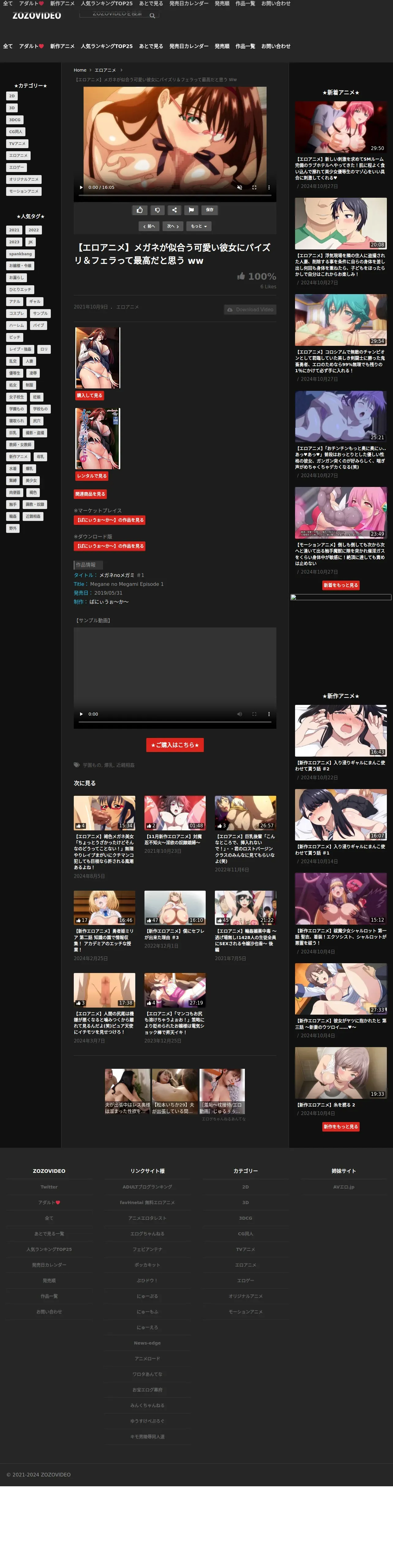
Task: Click the search magnifier icon
Action: click(x=152, y=15)
